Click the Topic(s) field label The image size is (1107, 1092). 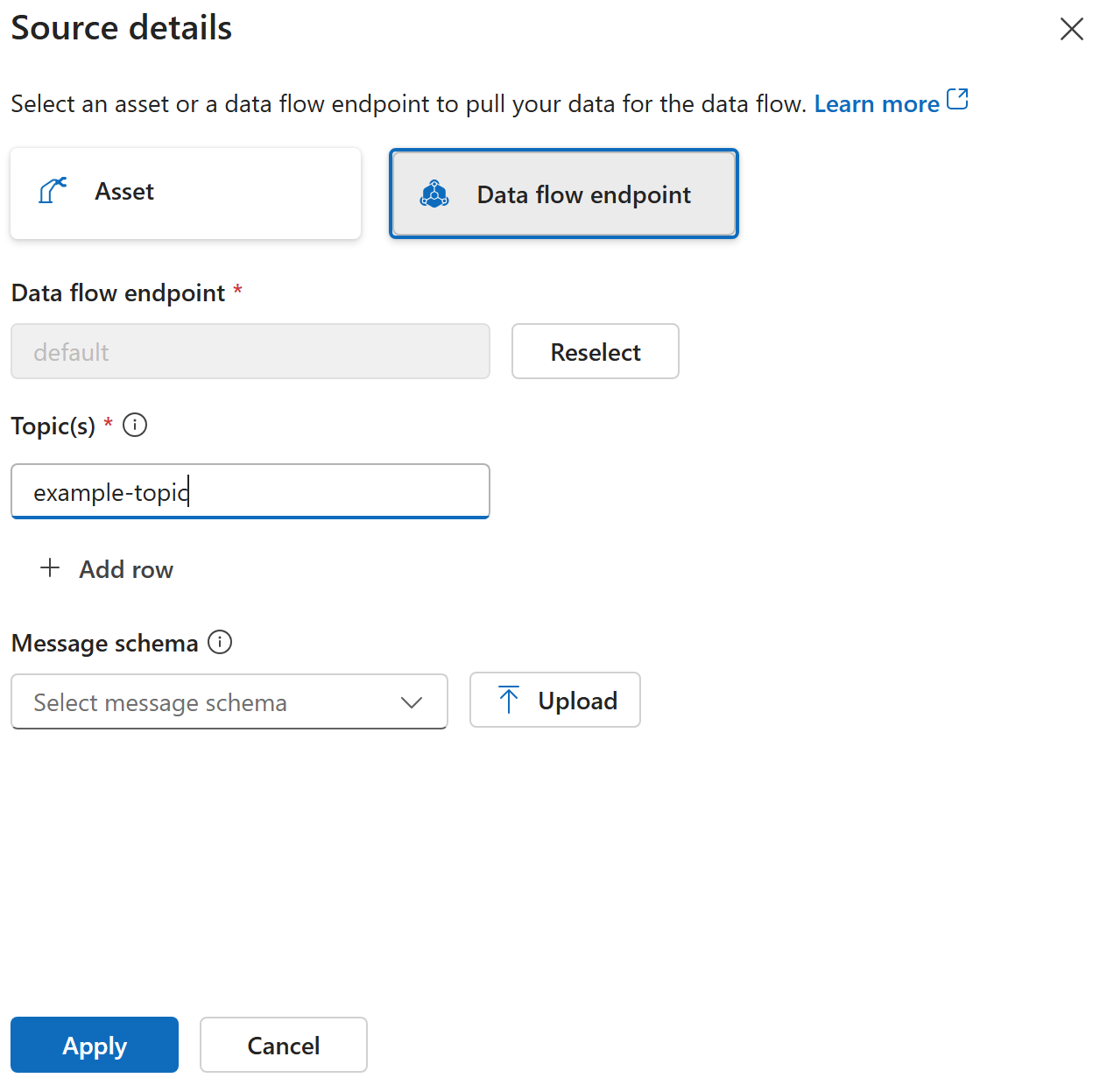click(x=53, y=426)
